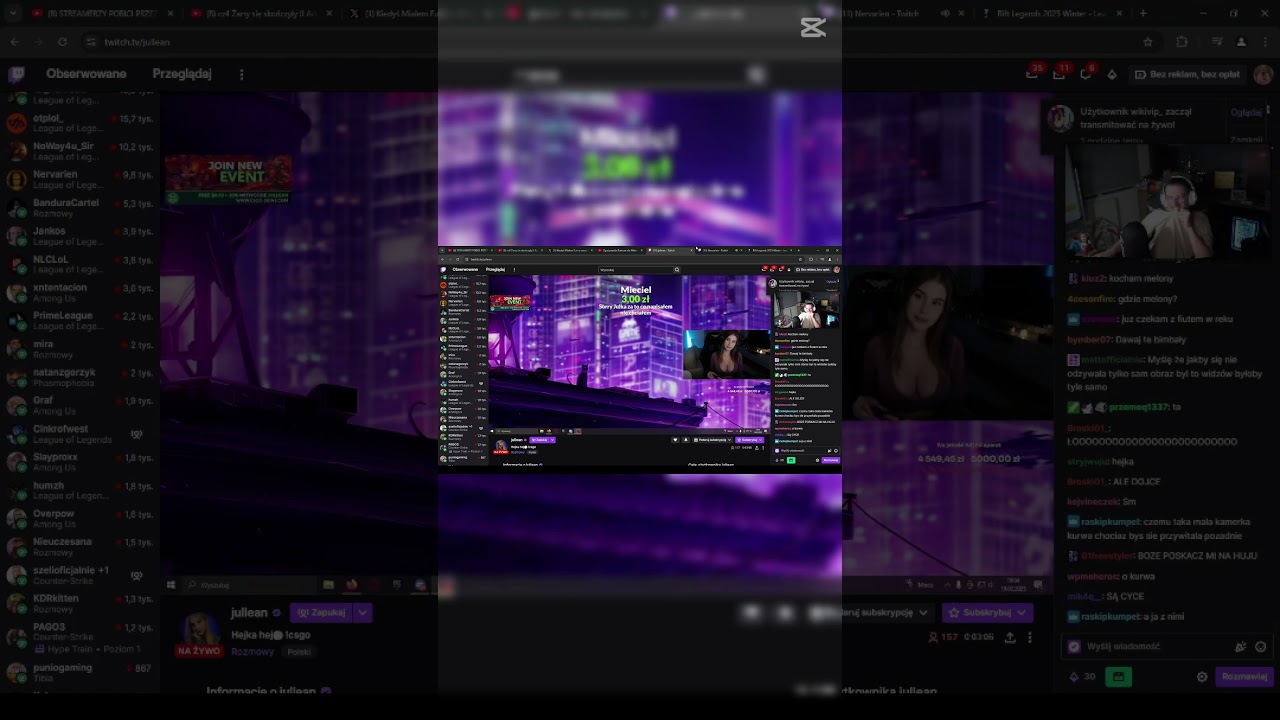Open the browser three-dot menu
This screenshot has width=1280, height=720.
(x=1264, y=42)
